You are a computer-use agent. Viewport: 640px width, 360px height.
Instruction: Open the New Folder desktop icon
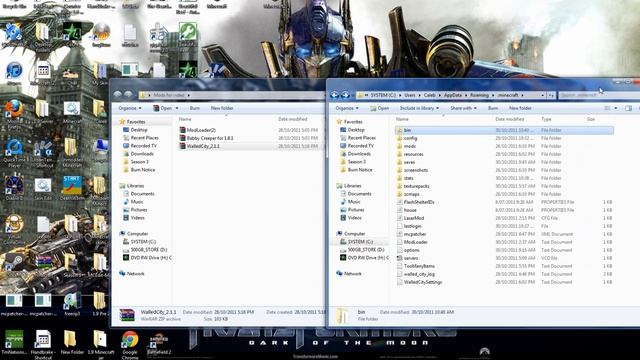[72, 343]
